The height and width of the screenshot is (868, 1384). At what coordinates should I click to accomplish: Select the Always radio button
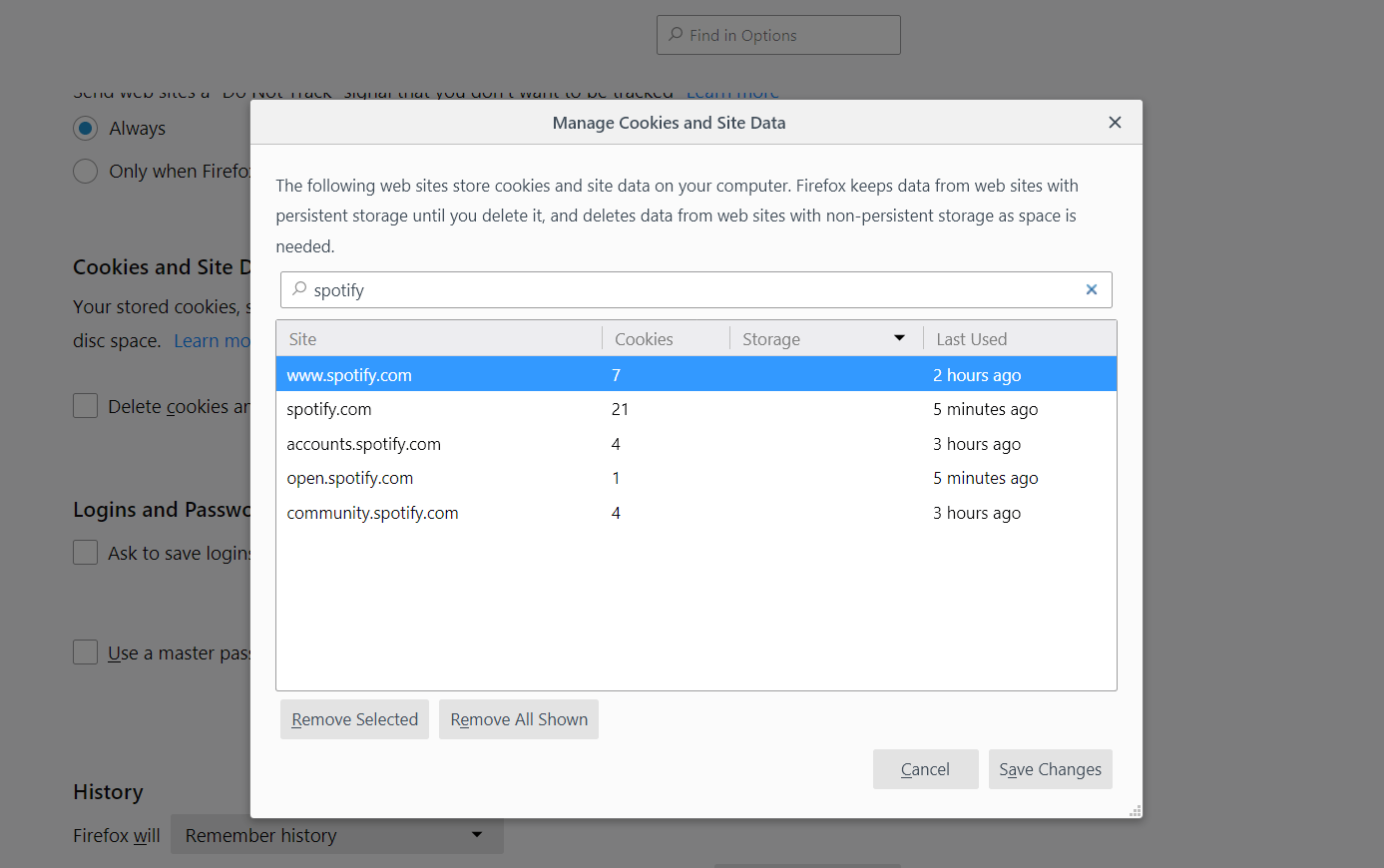86,129
